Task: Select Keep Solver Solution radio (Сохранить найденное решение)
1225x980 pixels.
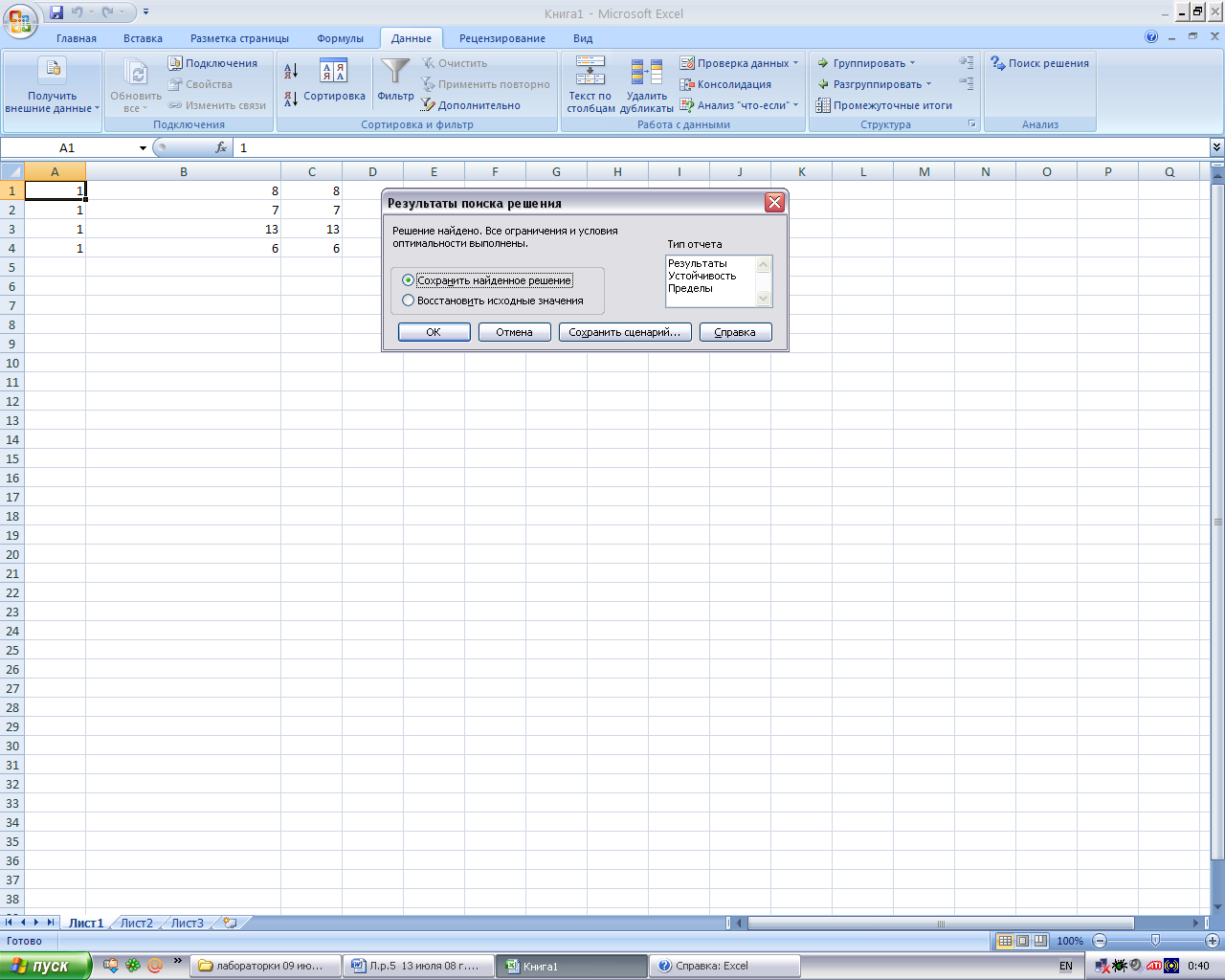Action: click(488, 280)
